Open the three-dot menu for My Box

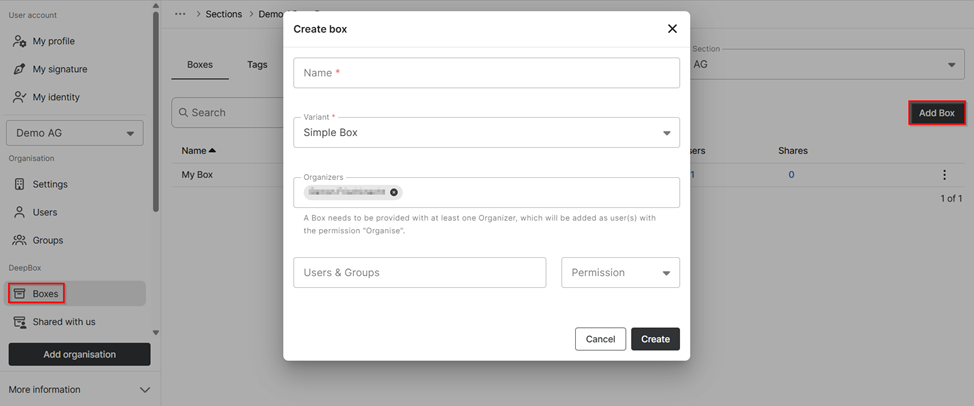pyautogui.click(x=944, y=175)
